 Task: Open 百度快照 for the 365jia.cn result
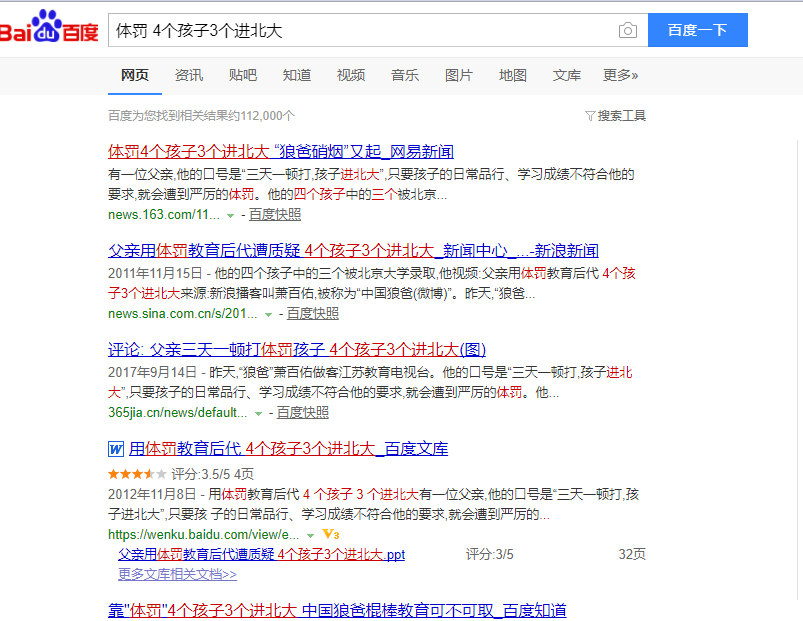302,413
